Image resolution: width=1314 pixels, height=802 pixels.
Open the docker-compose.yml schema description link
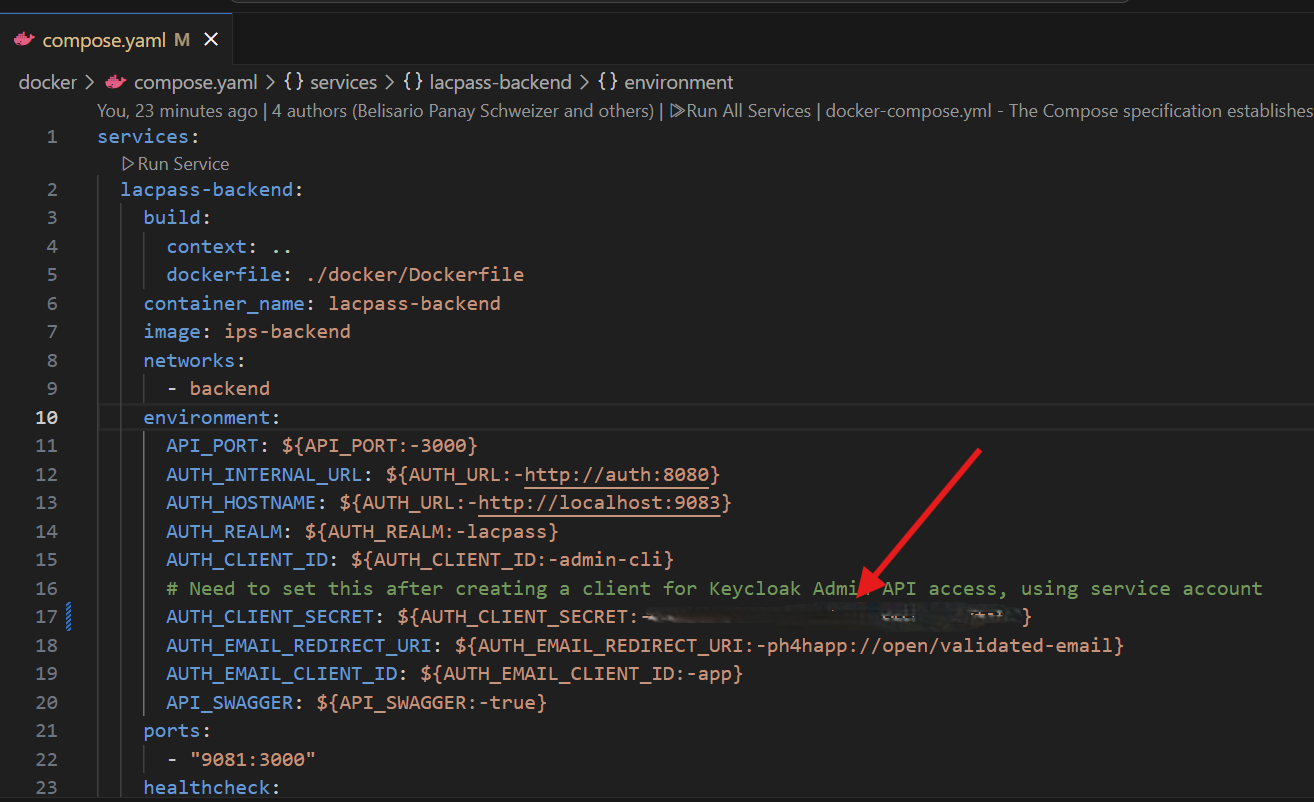1069,111
